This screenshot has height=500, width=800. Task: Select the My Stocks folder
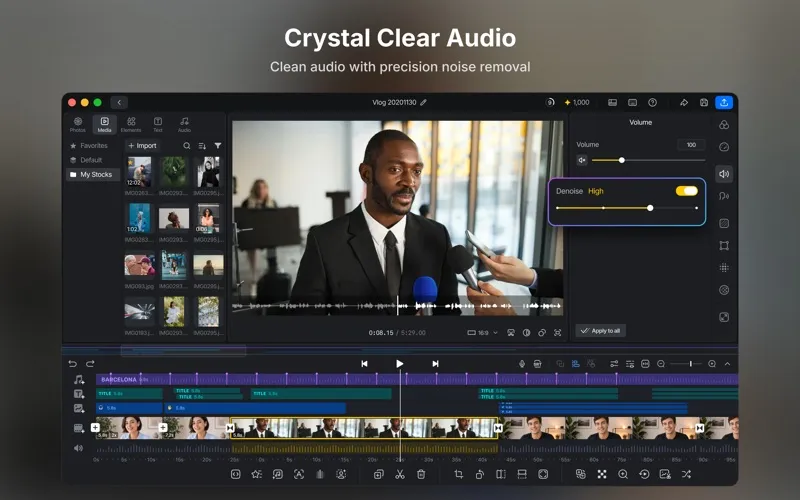point(92,174)
